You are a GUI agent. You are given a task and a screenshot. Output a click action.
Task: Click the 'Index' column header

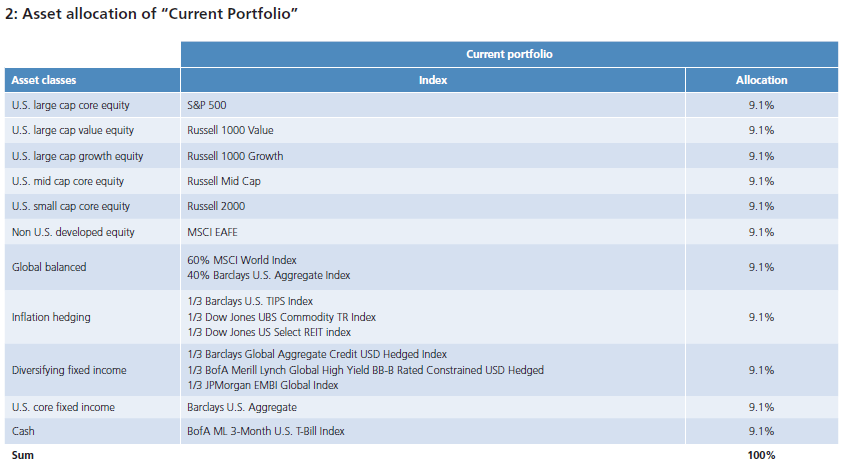tap(433, 80)
